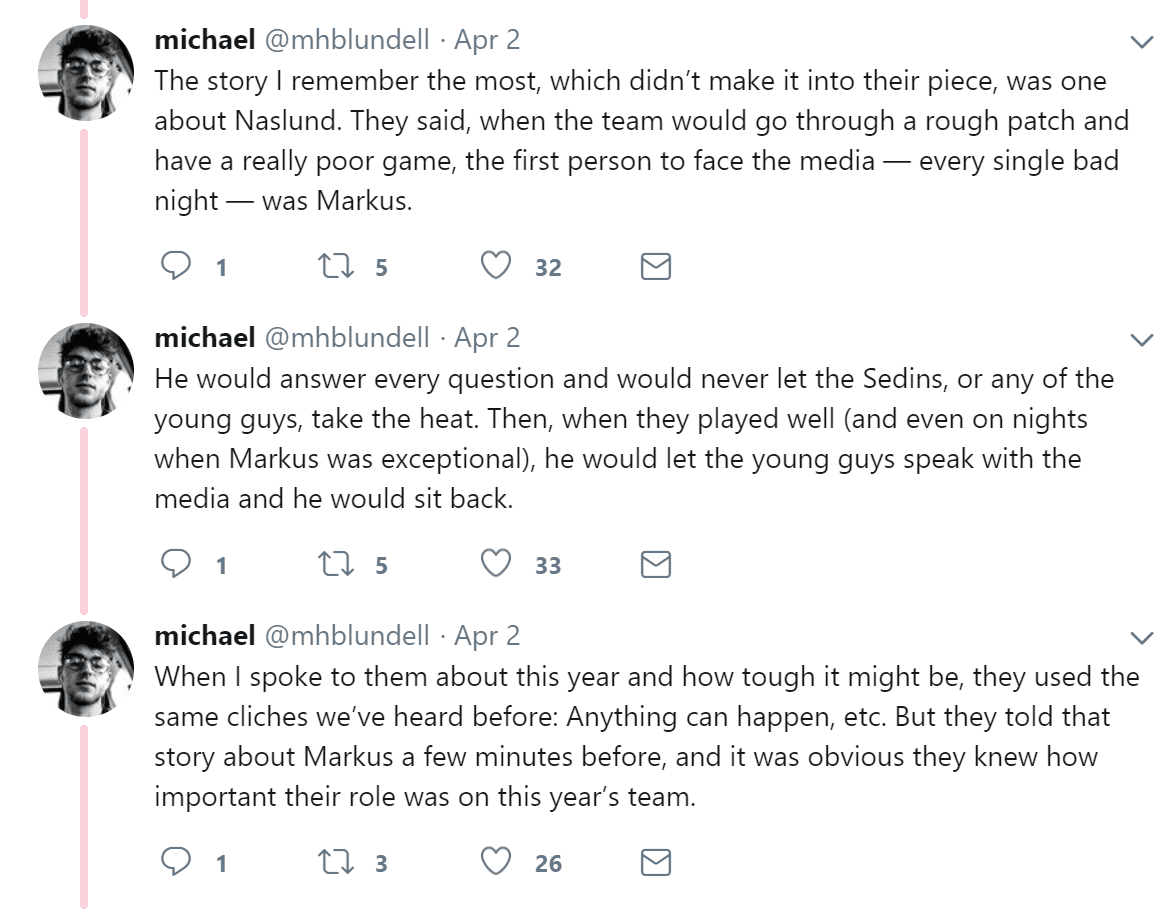
Task: Like the tweet with 26 likes
Action: 496,861
